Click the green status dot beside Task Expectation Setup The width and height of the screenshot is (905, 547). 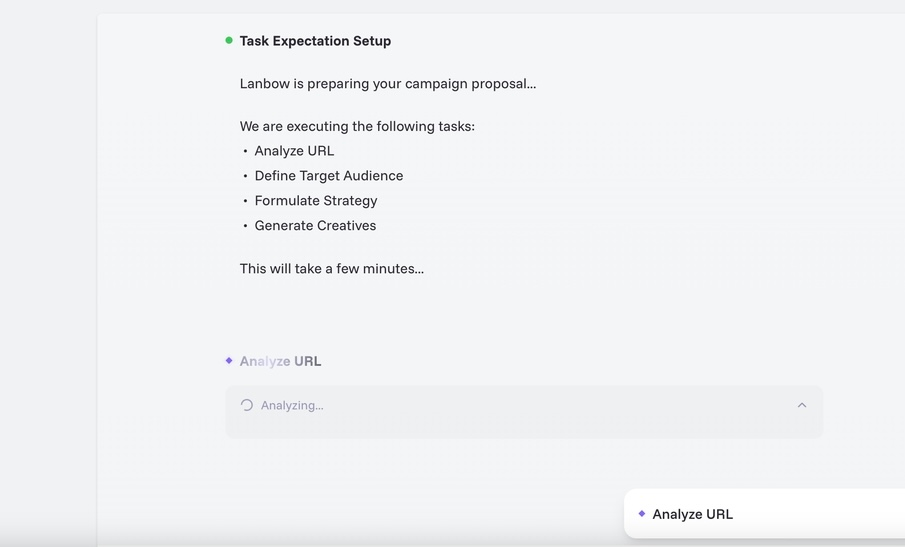pyautogui.click(x=229, y=41)
